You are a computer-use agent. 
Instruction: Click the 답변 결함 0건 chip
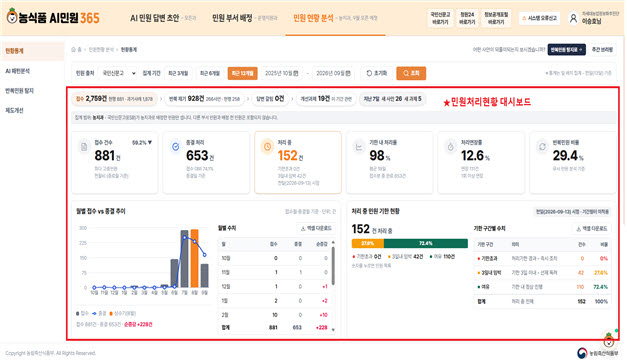(270, 99)
